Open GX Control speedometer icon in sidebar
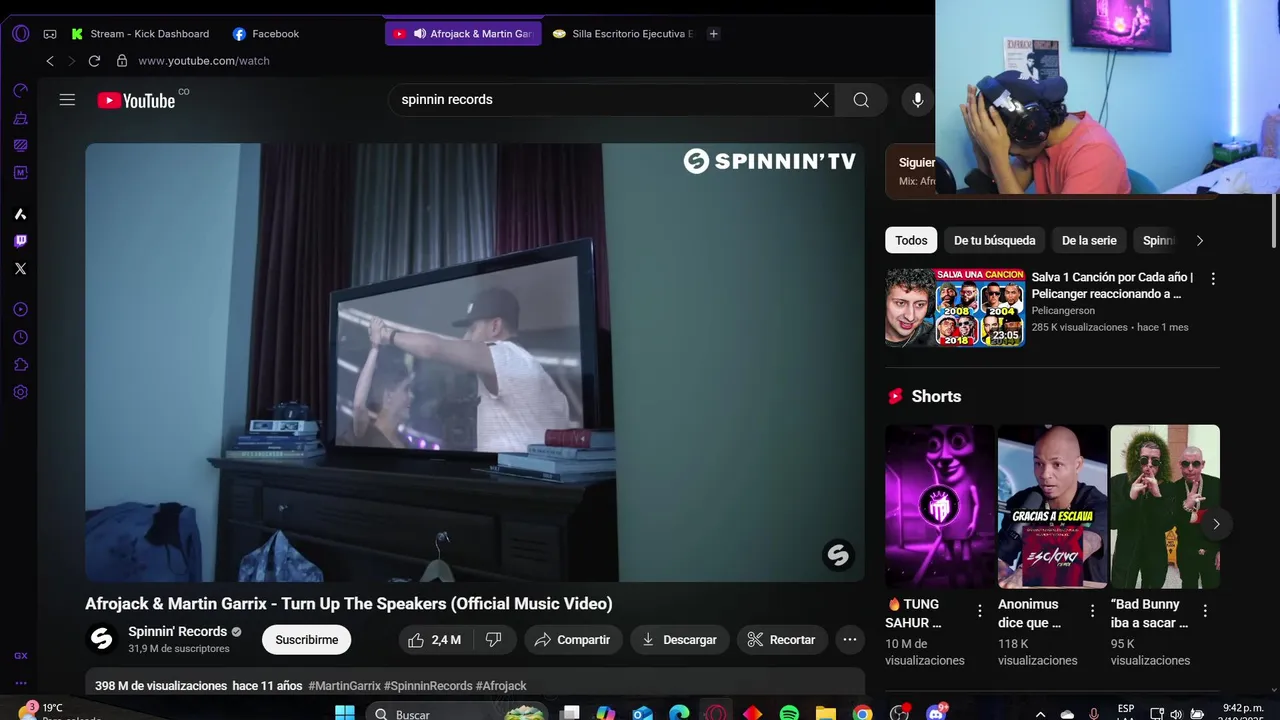1280x720 pixels. coord(20,91)
